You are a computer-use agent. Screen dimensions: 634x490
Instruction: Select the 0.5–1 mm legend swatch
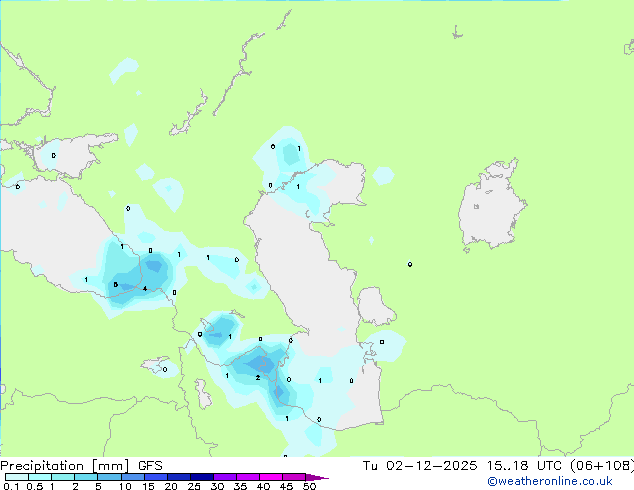(x=40, y=477)
